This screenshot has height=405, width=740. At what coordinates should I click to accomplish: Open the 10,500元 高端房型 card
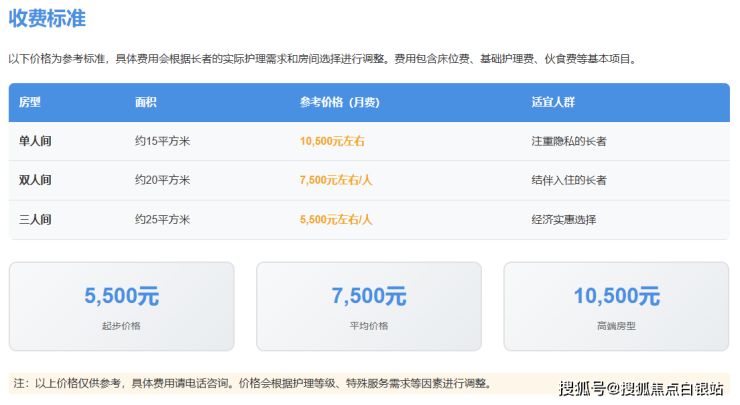616,306
